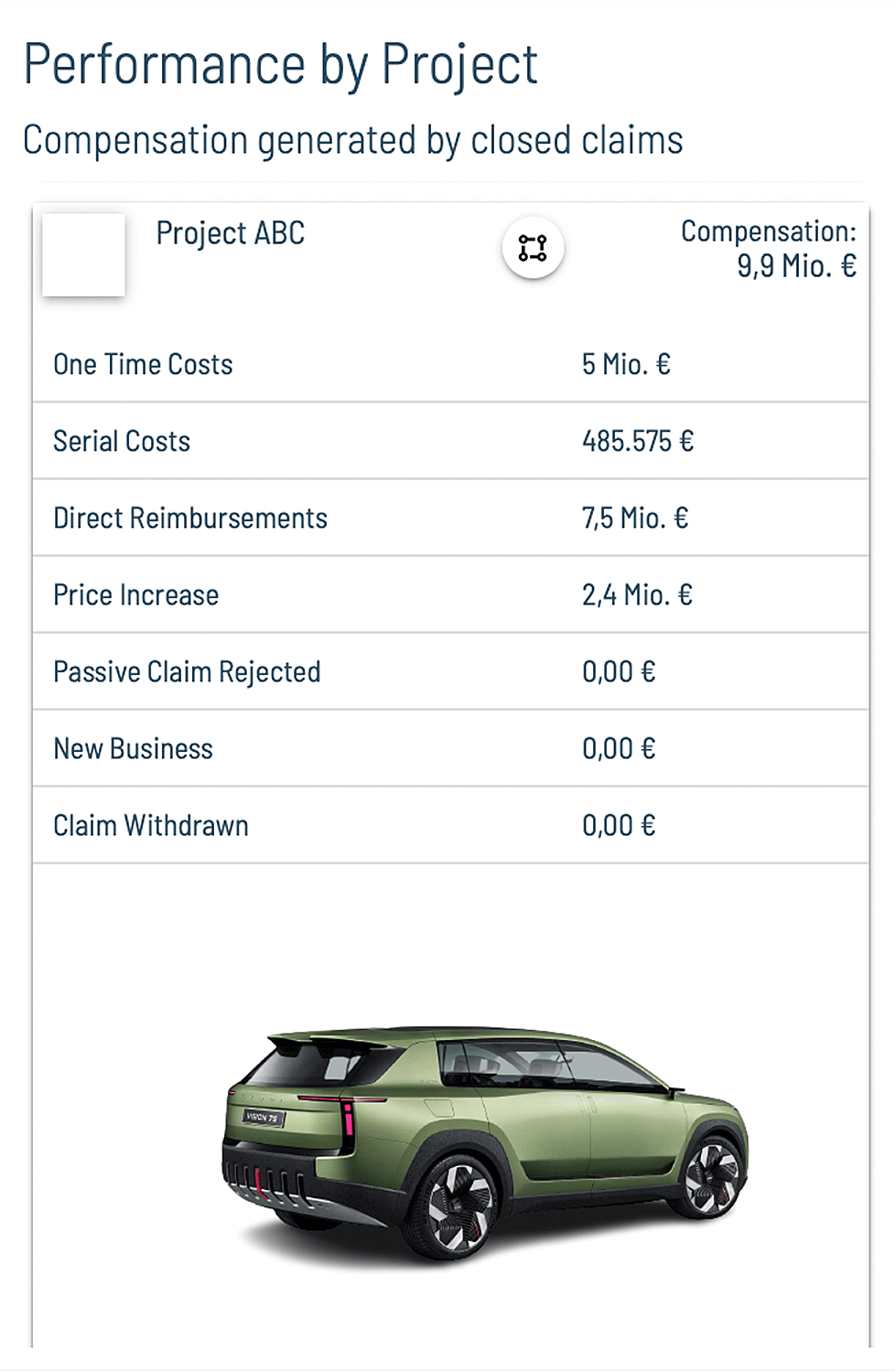895x1372 pixels.
Task: Select the Price Increase row
Action: click(x=450, y=595)
